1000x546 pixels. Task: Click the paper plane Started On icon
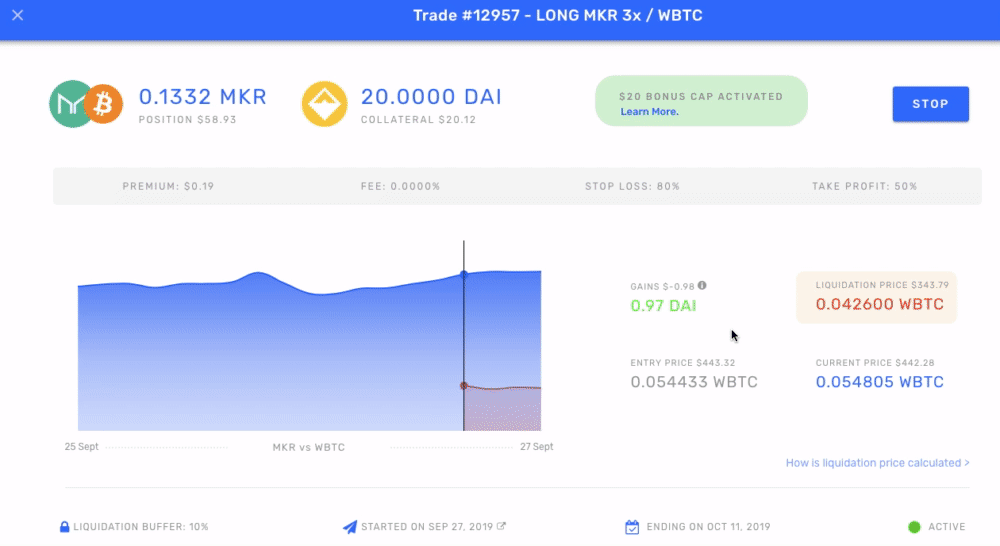(x=350, y=527)
